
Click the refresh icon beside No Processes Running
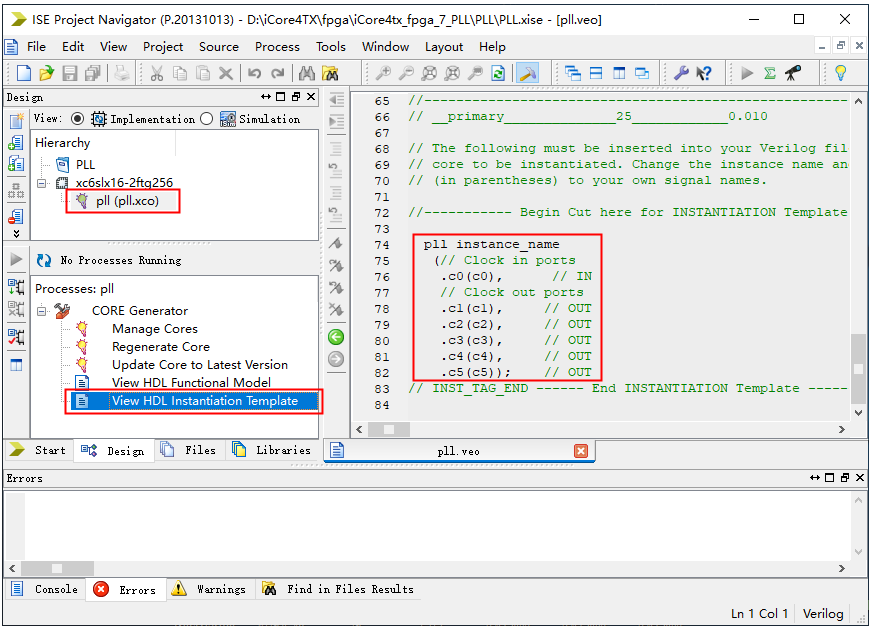tap(43, 260)
